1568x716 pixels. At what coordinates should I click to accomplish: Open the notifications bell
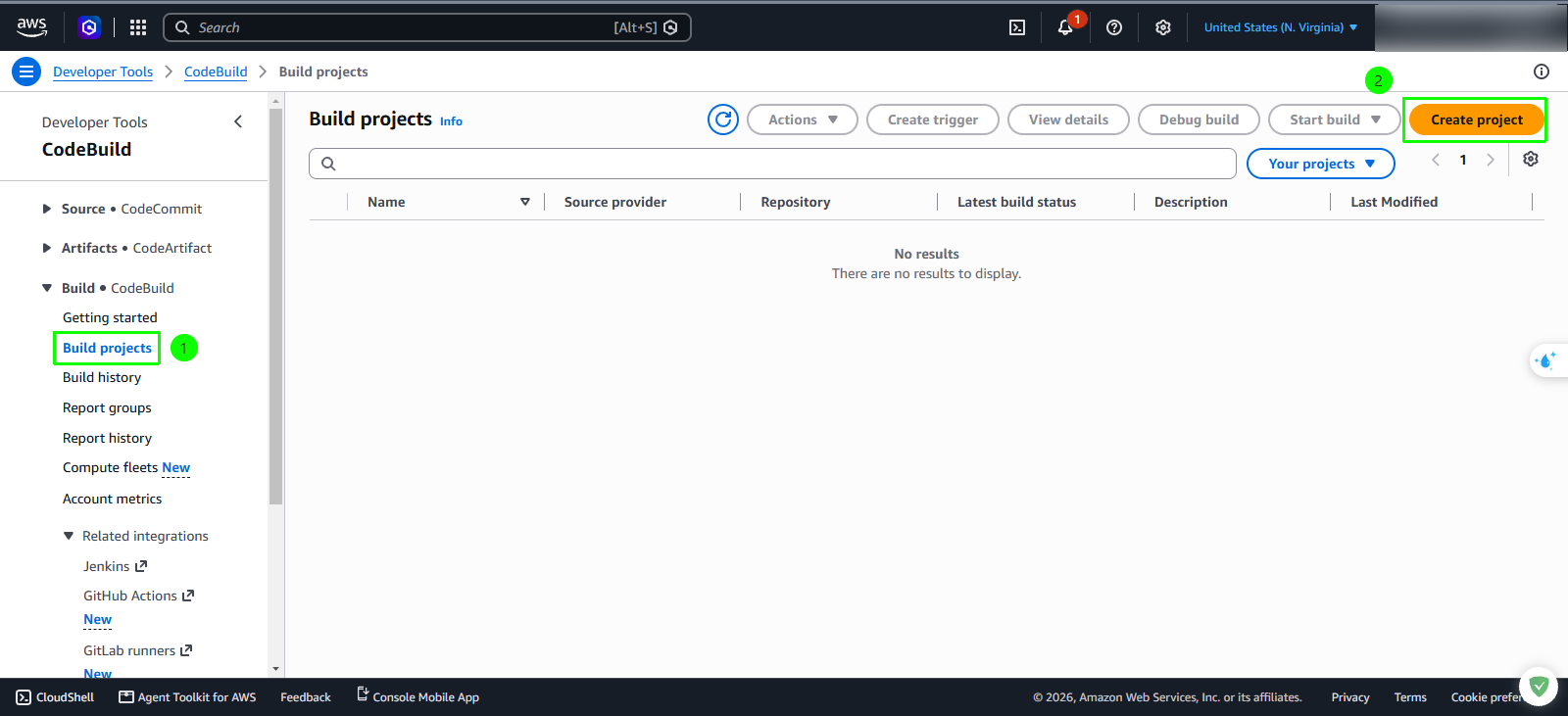click(1065, 27)
